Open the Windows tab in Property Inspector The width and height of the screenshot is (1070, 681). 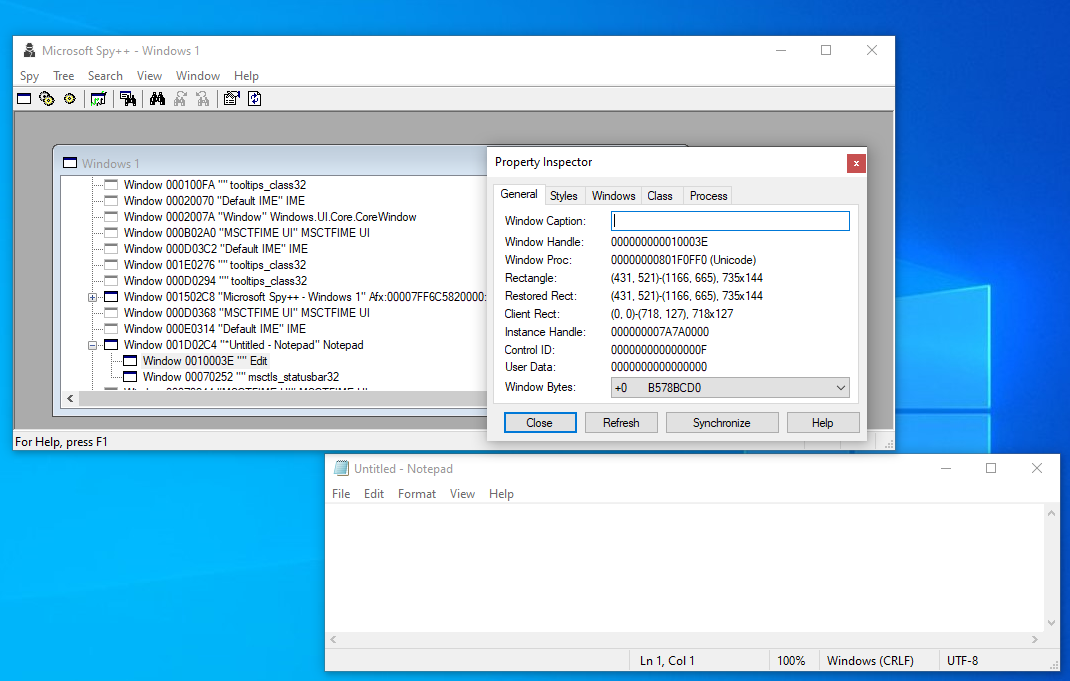click(613, 196)
